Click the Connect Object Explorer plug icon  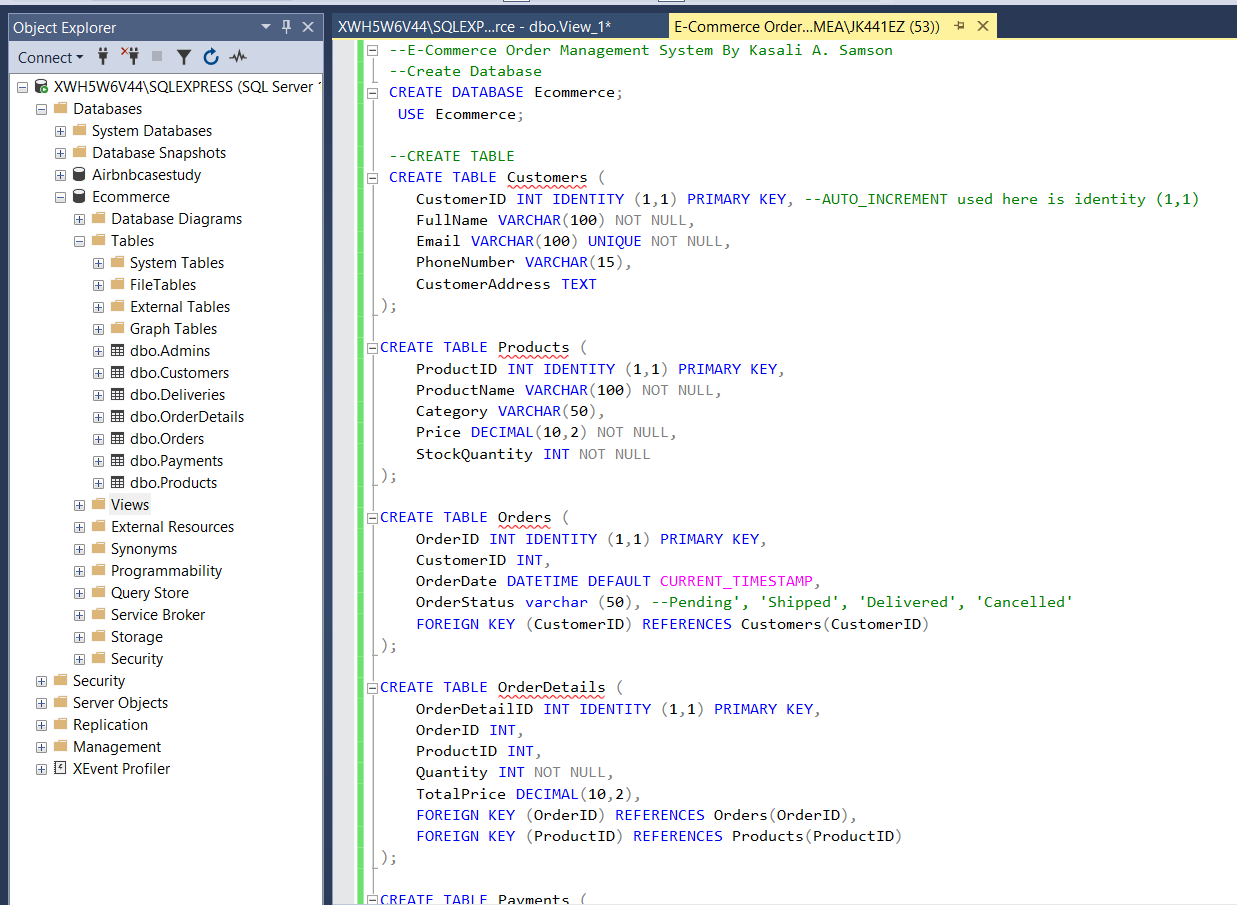click(x=103, y=57)
